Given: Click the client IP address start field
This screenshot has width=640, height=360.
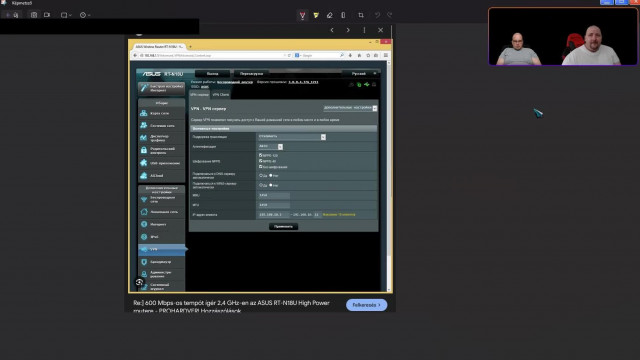Looking at the screenshot, I should (x=273, y=214).
